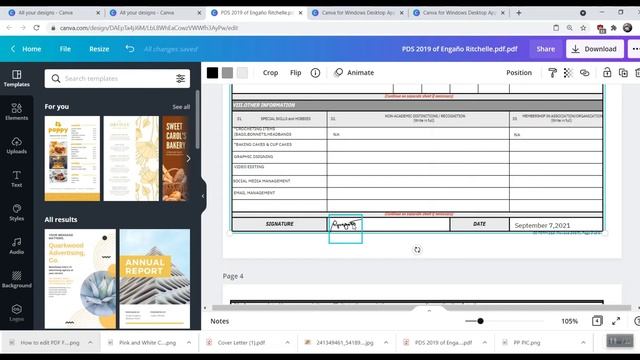Click the copy style paint roller icon
Image resolution: width=640 pixels, height=360 pixels.
552,73
